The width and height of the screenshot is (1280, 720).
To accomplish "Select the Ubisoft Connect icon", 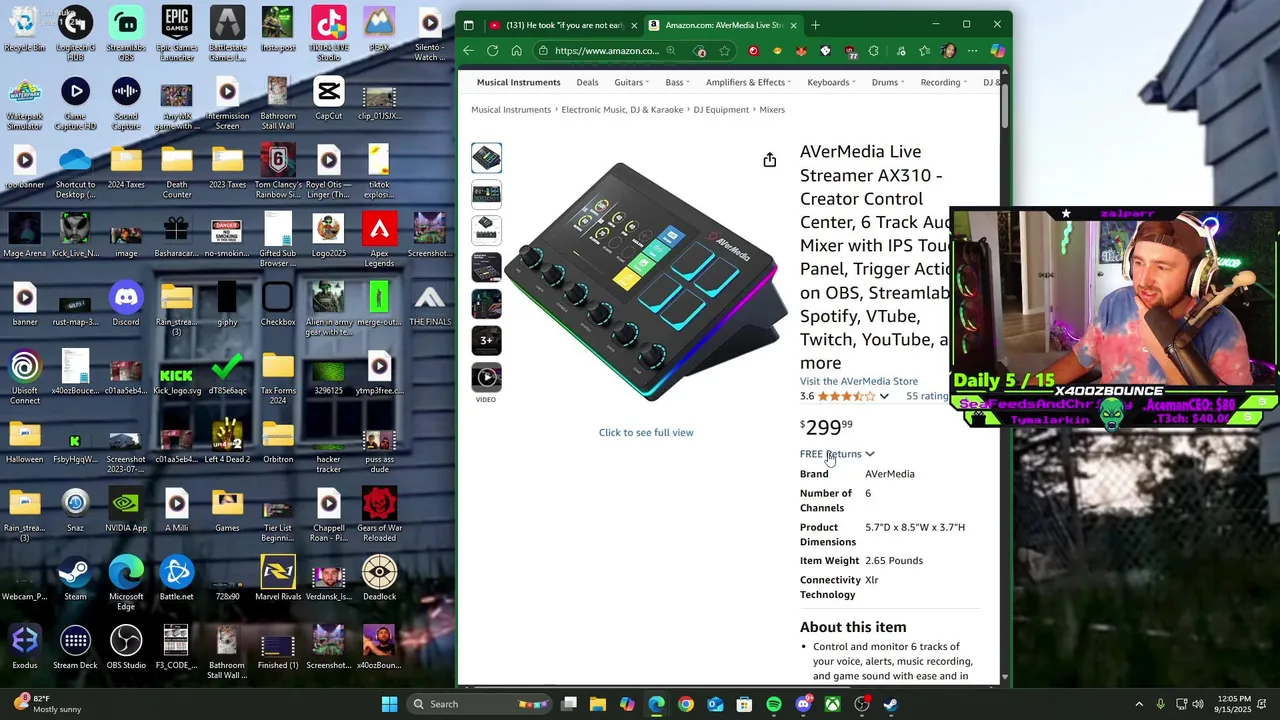I will click(25, 378).
